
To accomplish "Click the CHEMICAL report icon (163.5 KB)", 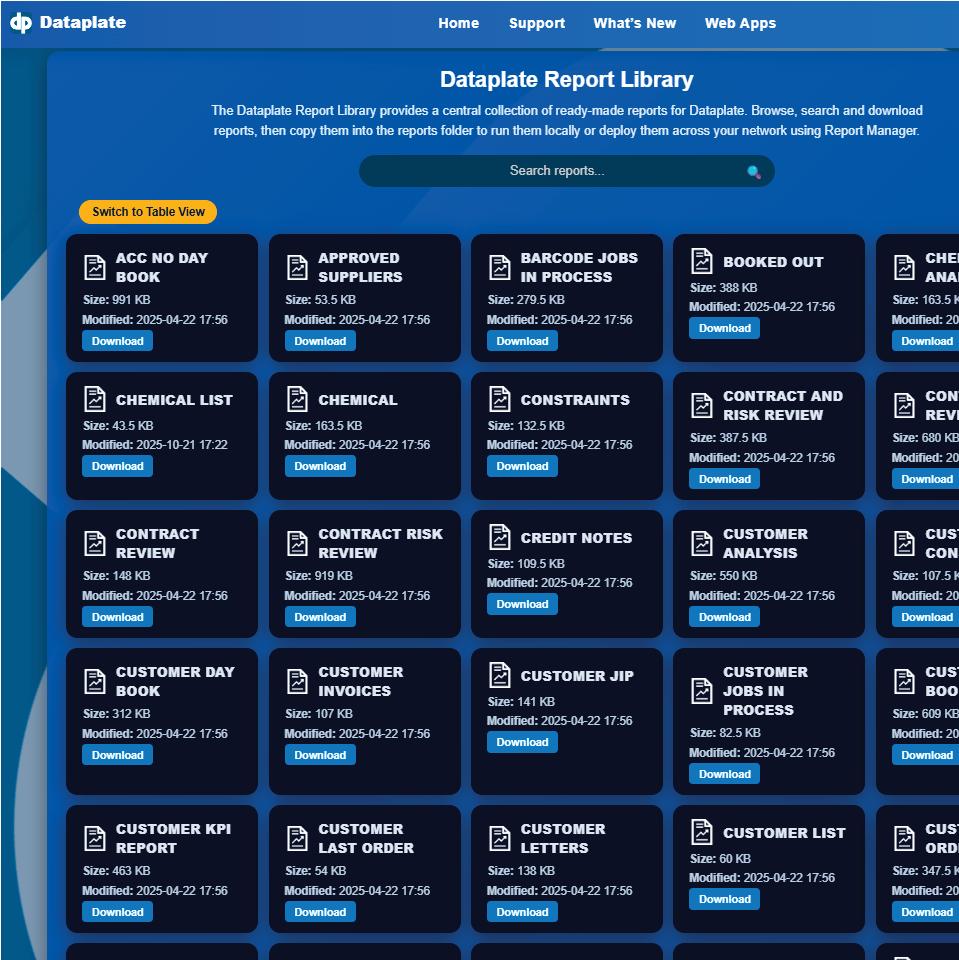I will (x=297, y=399).
